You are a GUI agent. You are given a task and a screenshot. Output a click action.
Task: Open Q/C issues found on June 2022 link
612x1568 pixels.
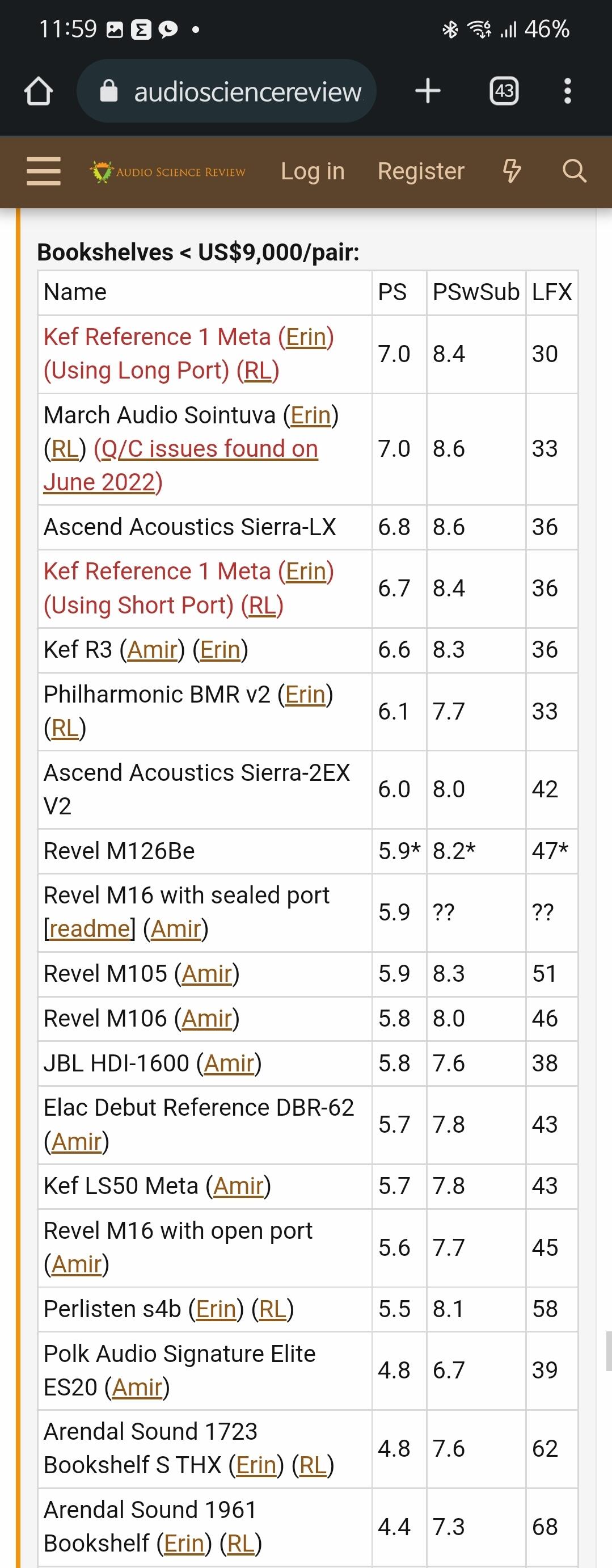click(180, 466)
